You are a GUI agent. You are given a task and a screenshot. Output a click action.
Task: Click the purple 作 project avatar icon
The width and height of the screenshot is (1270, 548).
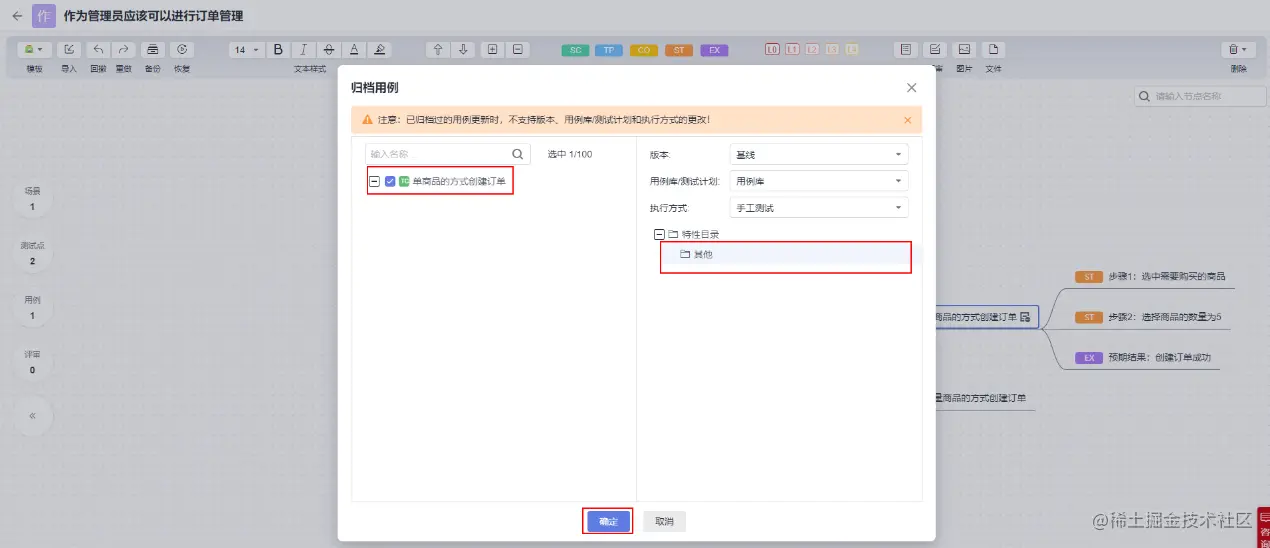point(44,16)
